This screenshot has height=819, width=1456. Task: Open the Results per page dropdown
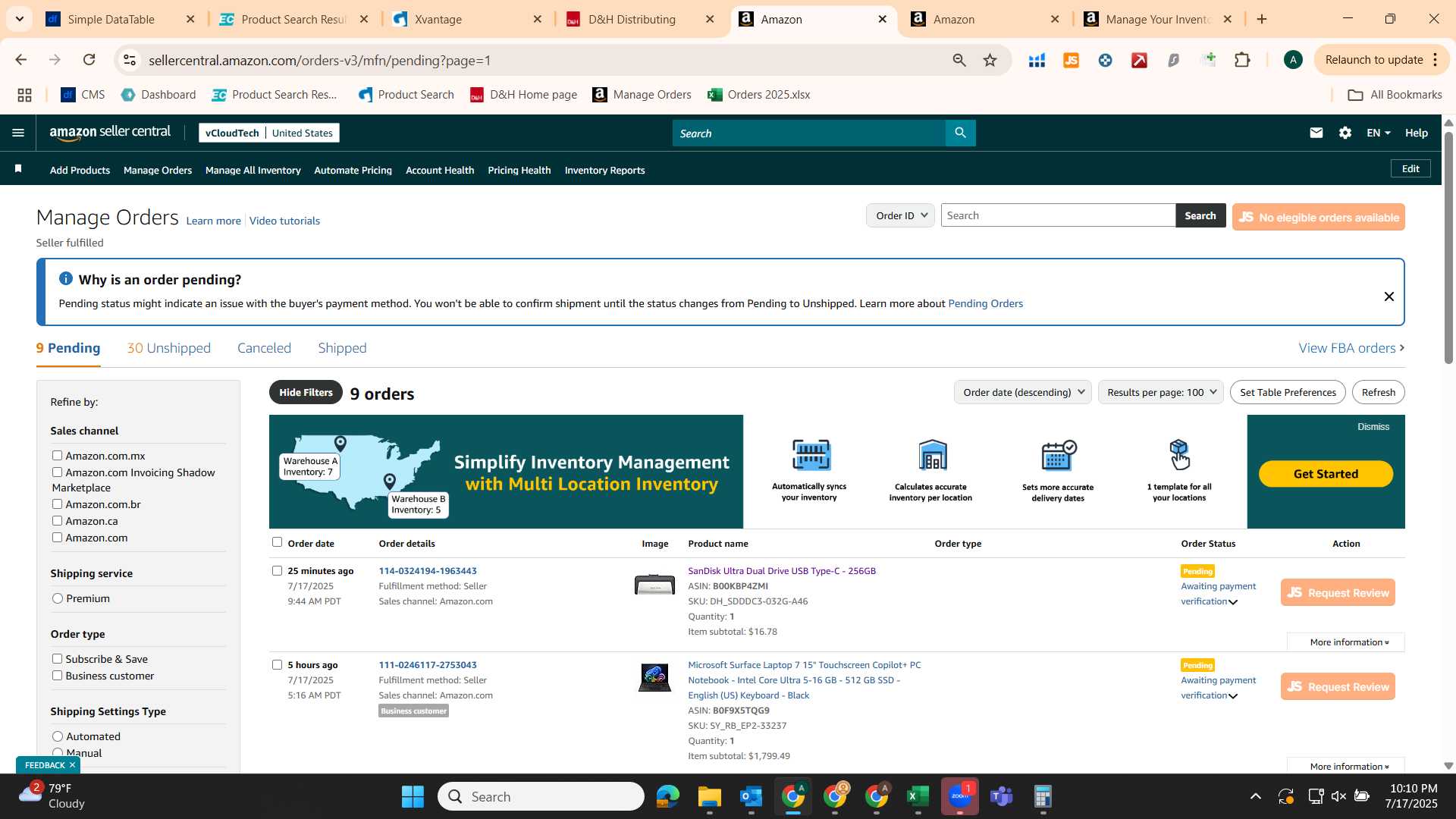click(x=1160, y=392)
